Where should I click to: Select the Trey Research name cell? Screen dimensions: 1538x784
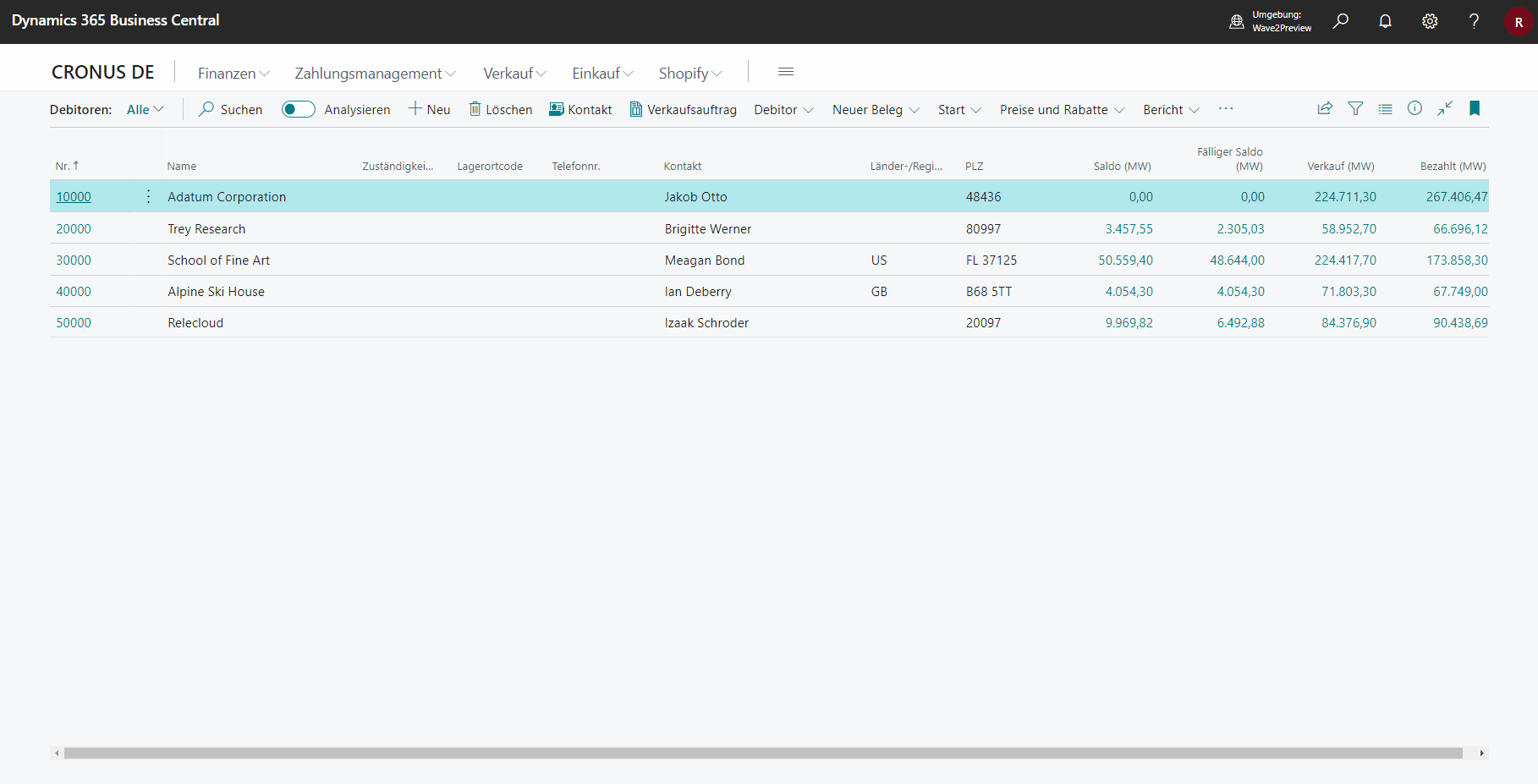tap(206, 228)
